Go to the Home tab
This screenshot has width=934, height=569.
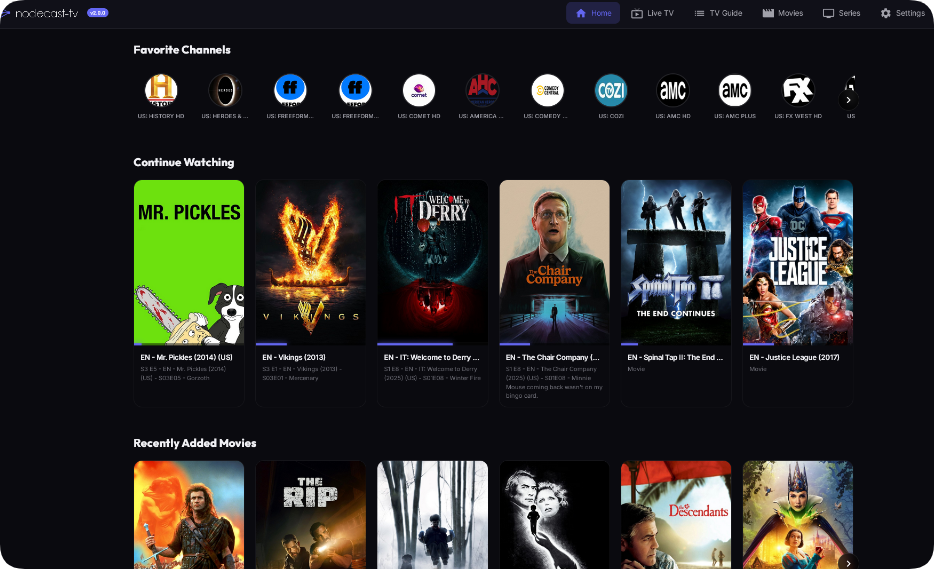(x=593, y=13)
